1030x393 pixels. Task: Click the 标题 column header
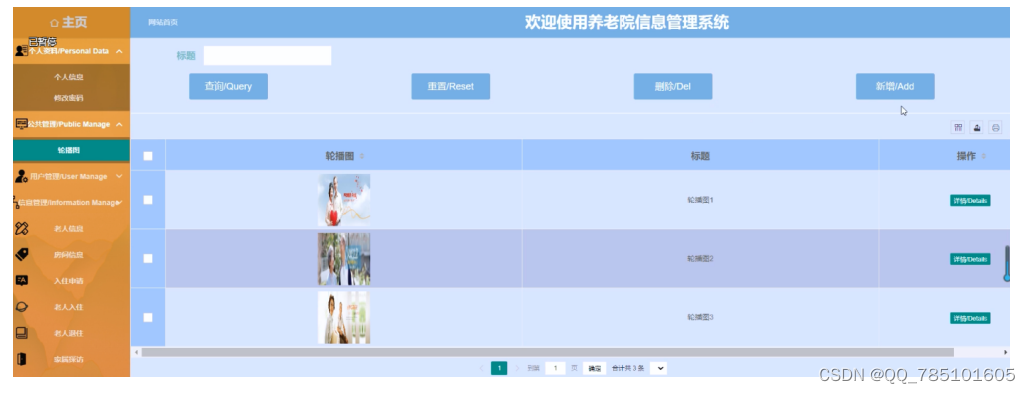point(700,156)
